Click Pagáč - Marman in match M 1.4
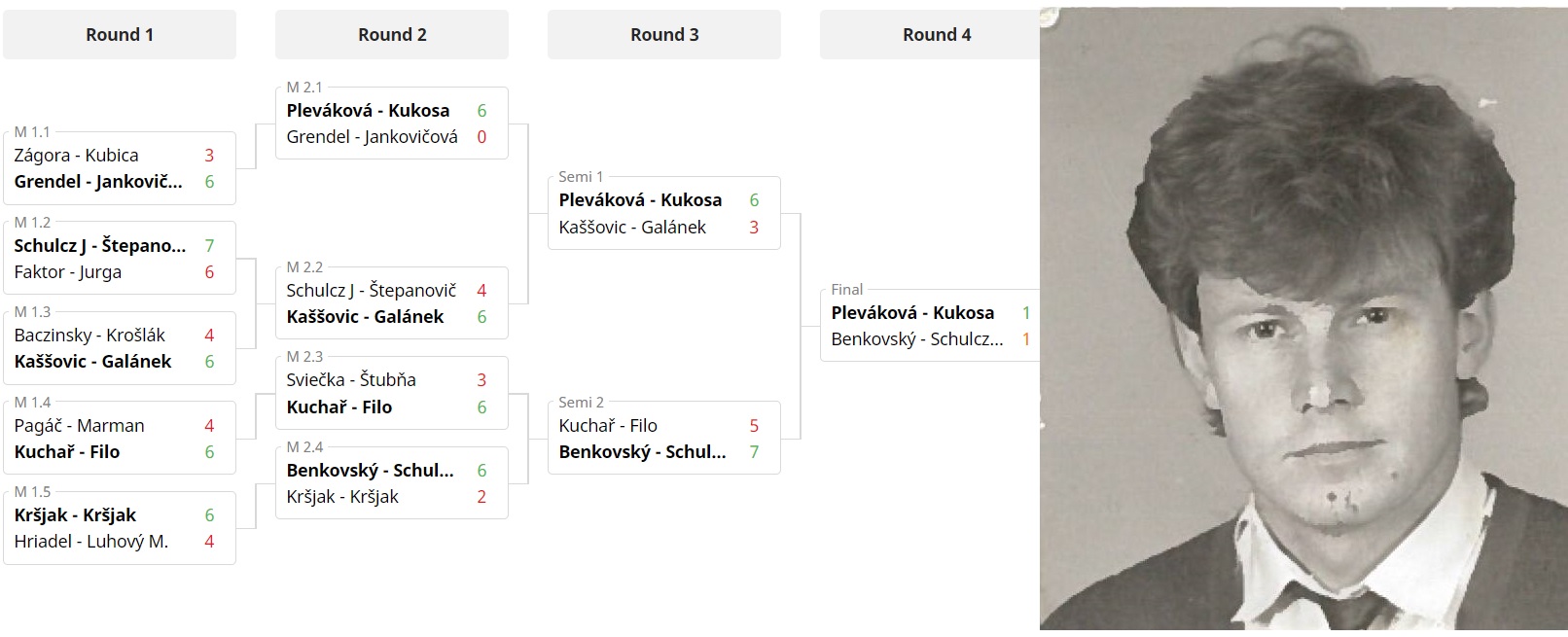 (79, 425)
